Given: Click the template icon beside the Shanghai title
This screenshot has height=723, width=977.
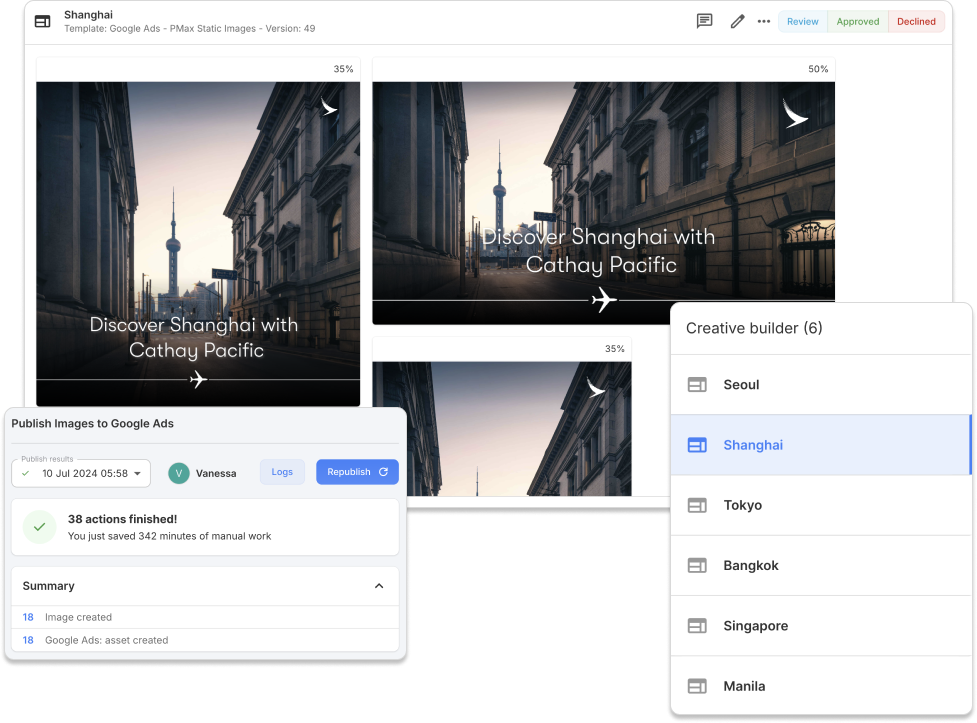Looking at the screenshot, I should 42,21.
